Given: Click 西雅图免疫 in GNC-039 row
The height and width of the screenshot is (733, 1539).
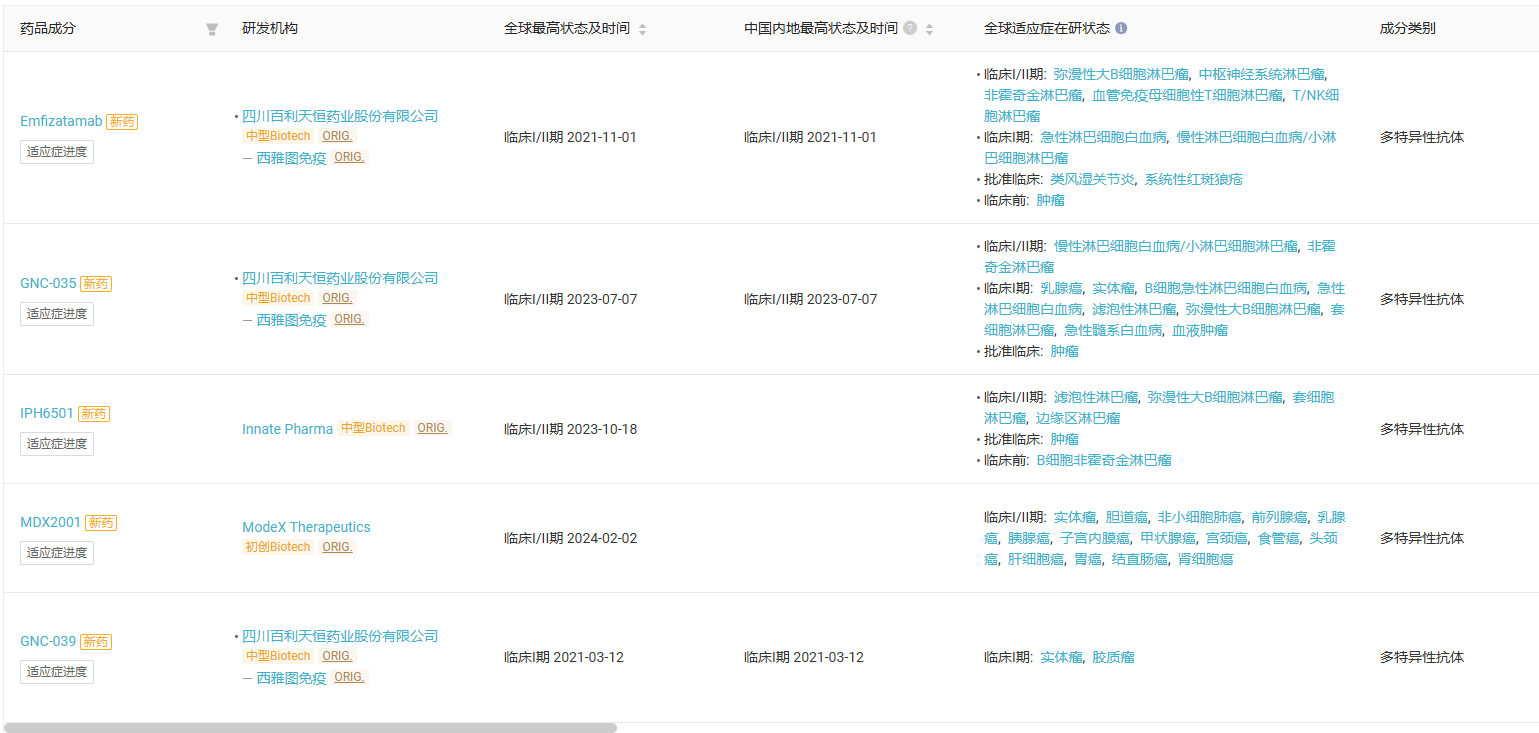Looking at the screenshot, I should point(291,678).
